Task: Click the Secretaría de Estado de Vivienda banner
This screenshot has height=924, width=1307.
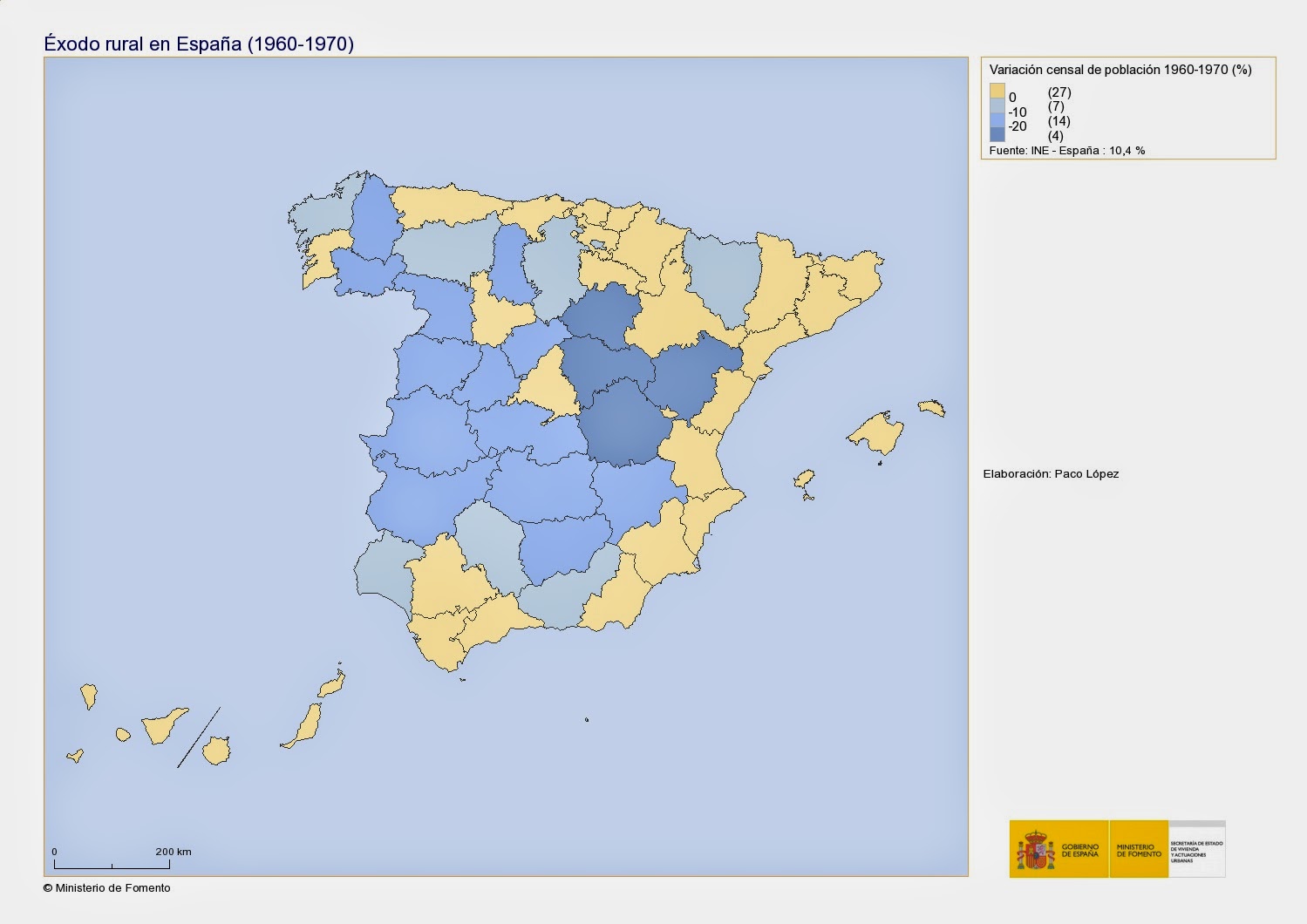Action: coord(1196,850)
